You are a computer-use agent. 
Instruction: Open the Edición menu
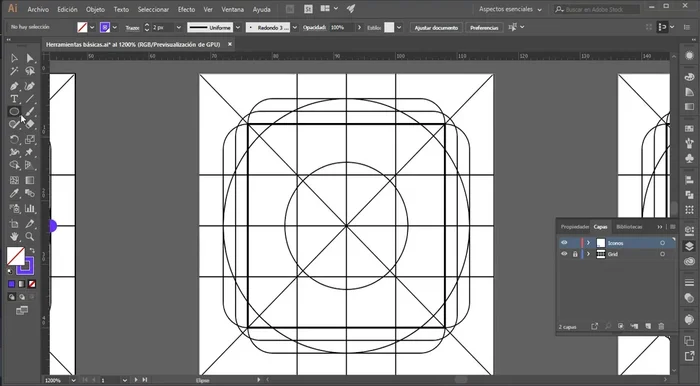click(67, 9)
